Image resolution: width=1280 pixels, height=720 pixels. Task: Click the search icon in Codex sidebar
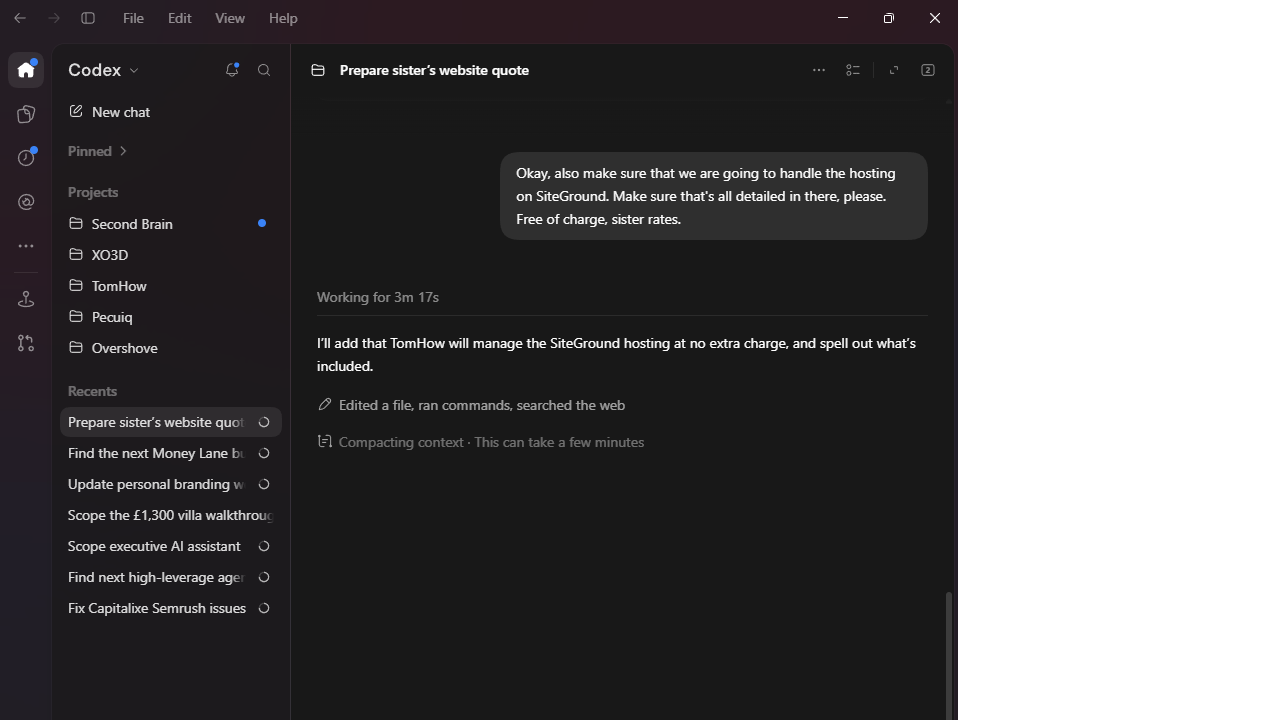click(x=264, y=70)
